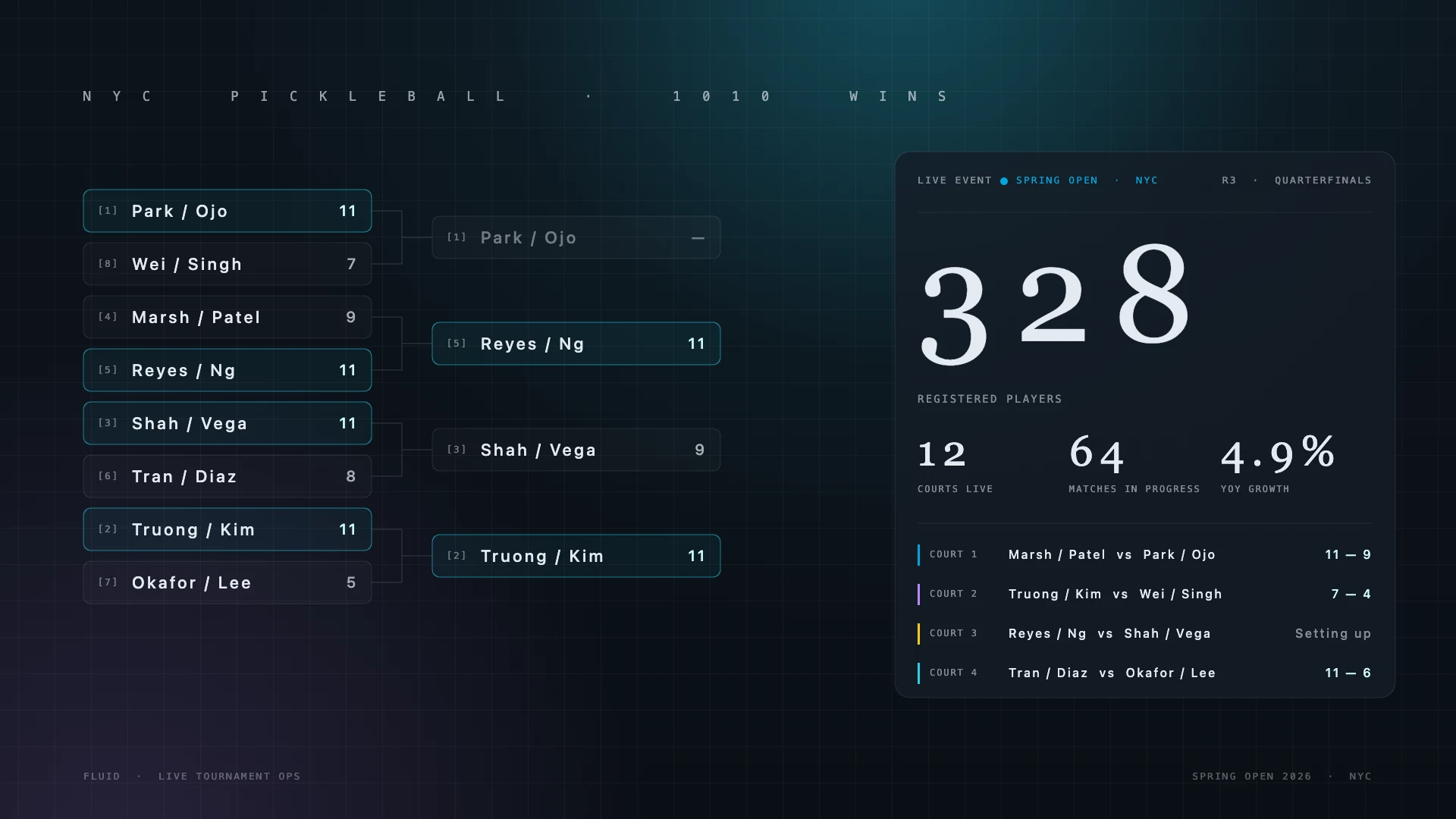Viewport: 1456px width, 819px height.
Task: Click the MATCHES IN PROGRESS caption
Action: [1134, 489]
